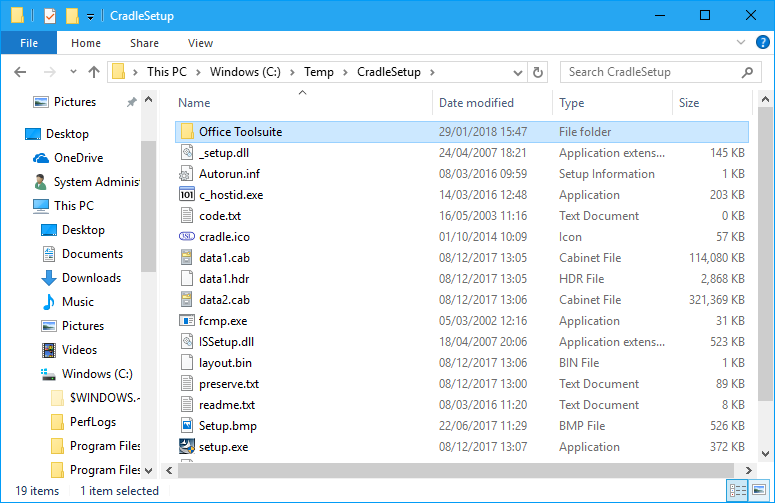Open the Help question mark icon

pos(763,42)
